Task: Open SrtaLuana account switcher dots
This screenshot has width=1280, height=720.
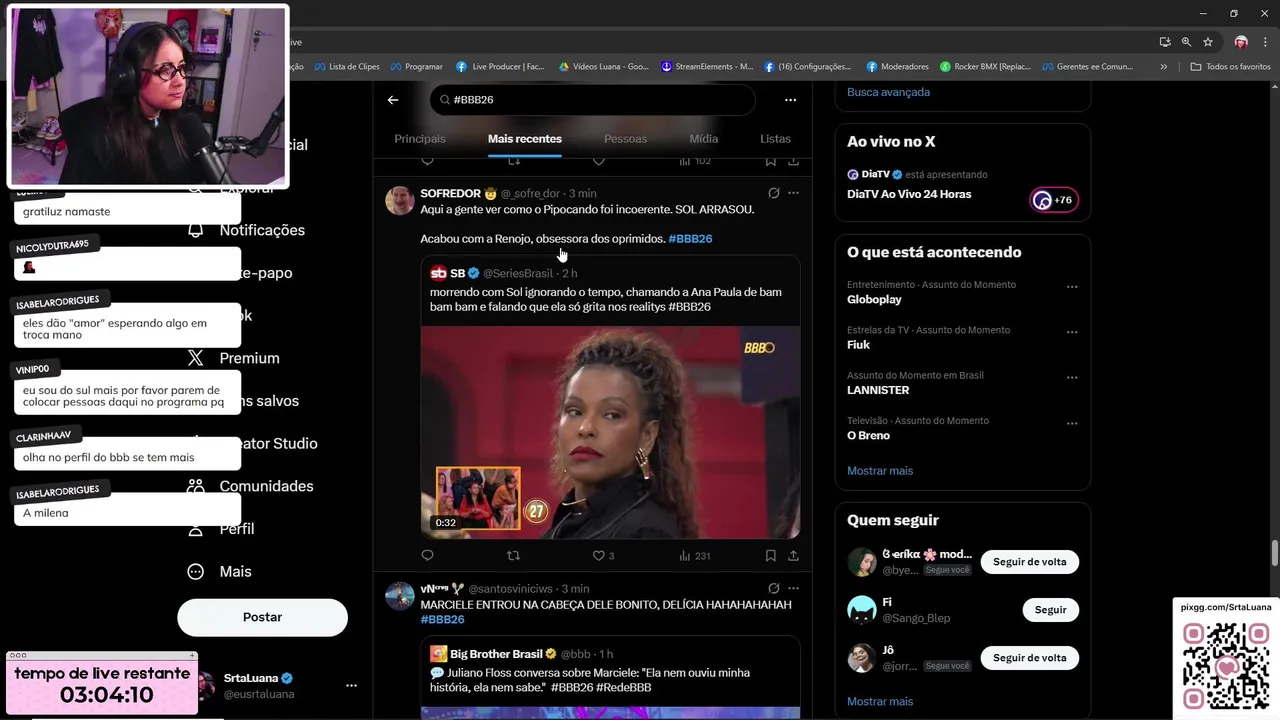Action: [351, 686]
